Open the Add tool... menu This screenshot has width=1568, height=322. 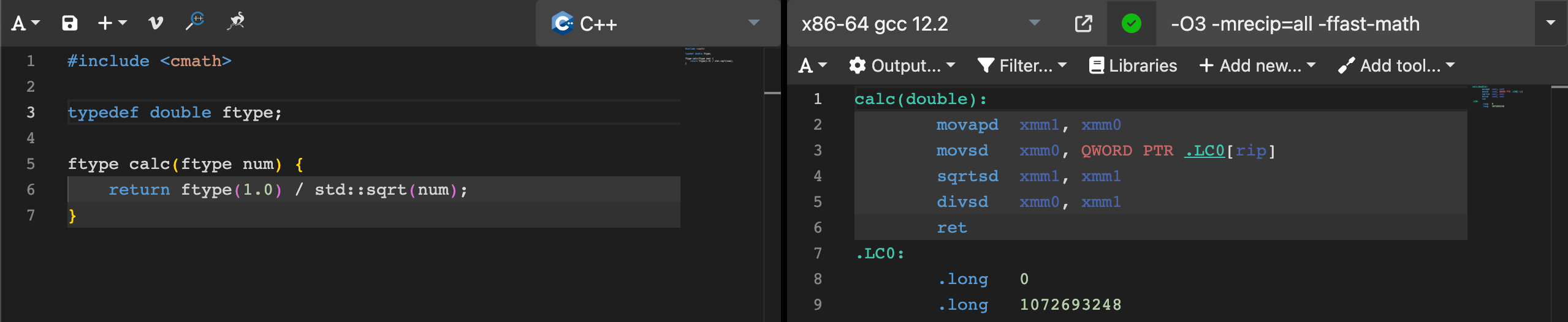[1396, 66]
